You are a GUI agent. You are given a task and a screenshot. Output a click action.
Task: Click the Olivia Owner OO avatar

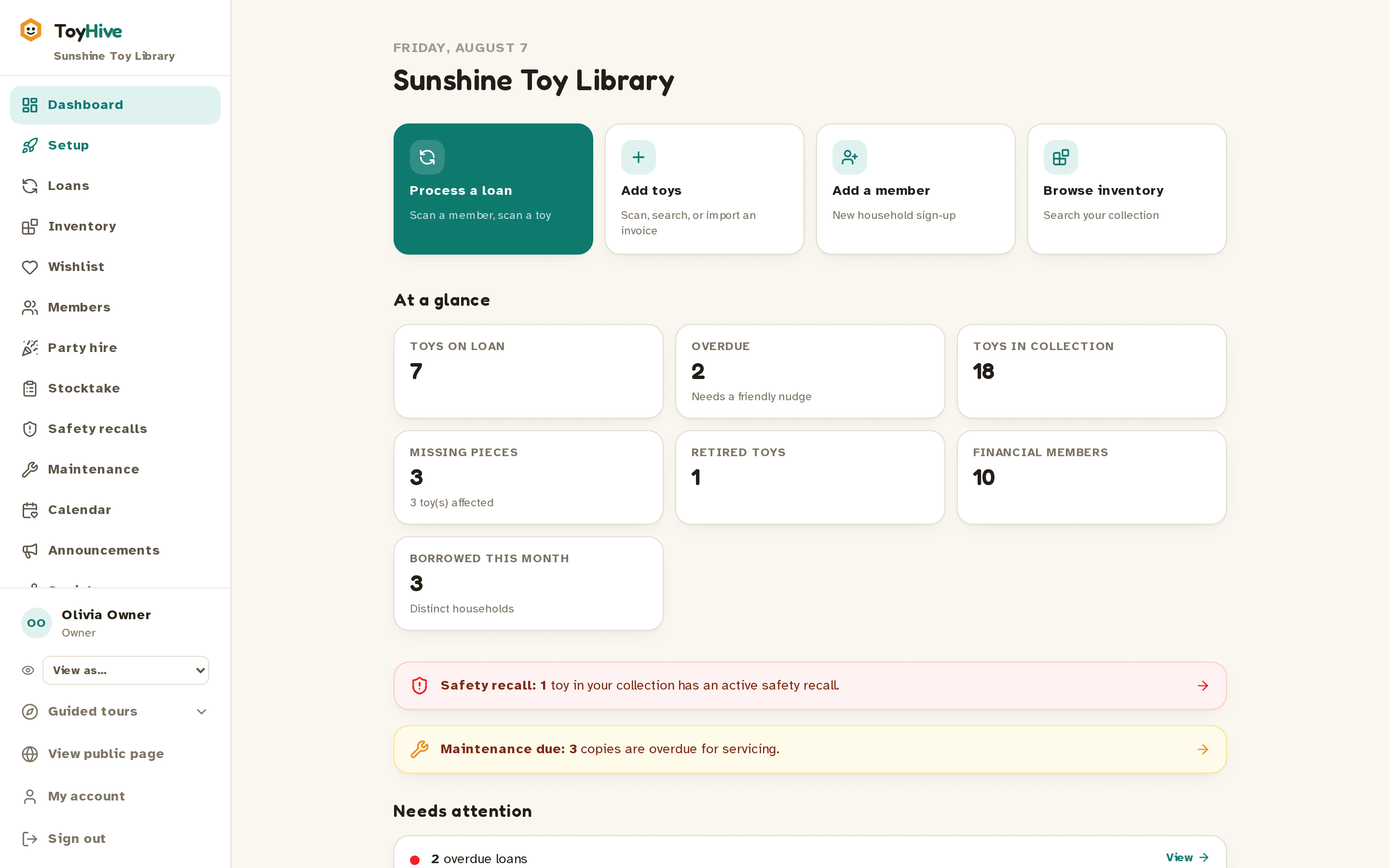[36, 623]
